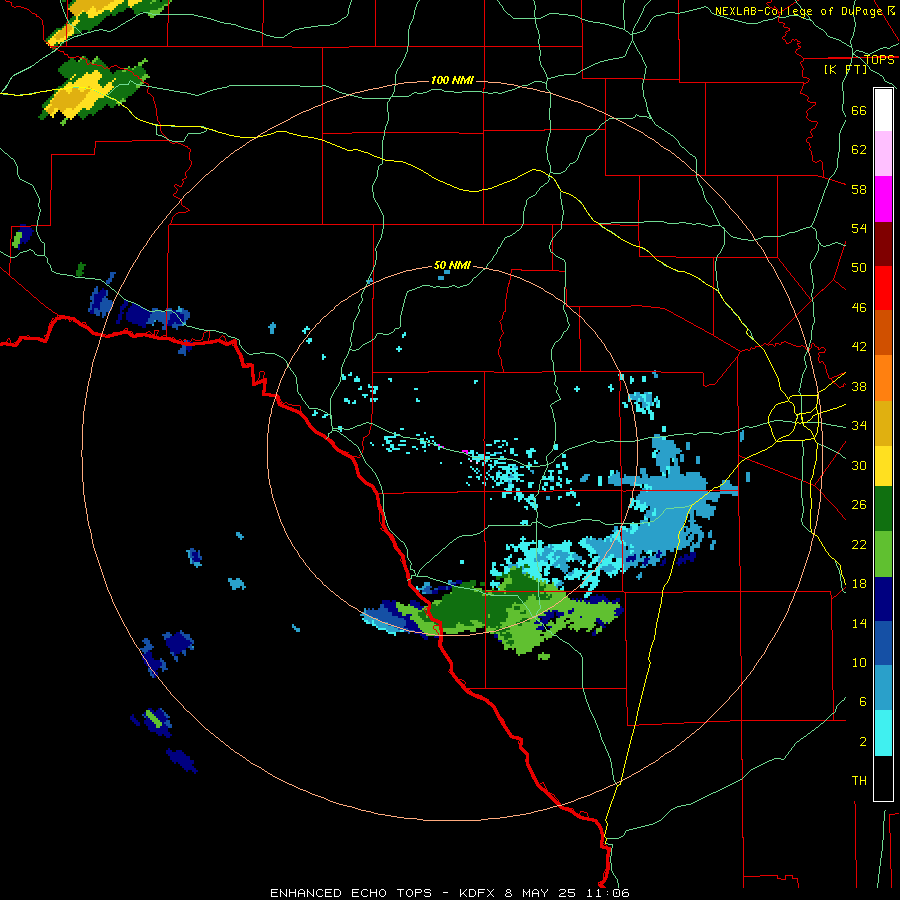This screenshot has width=900, height=900.
Task: Click the gold legend swatch
Action: click(883, 423)
